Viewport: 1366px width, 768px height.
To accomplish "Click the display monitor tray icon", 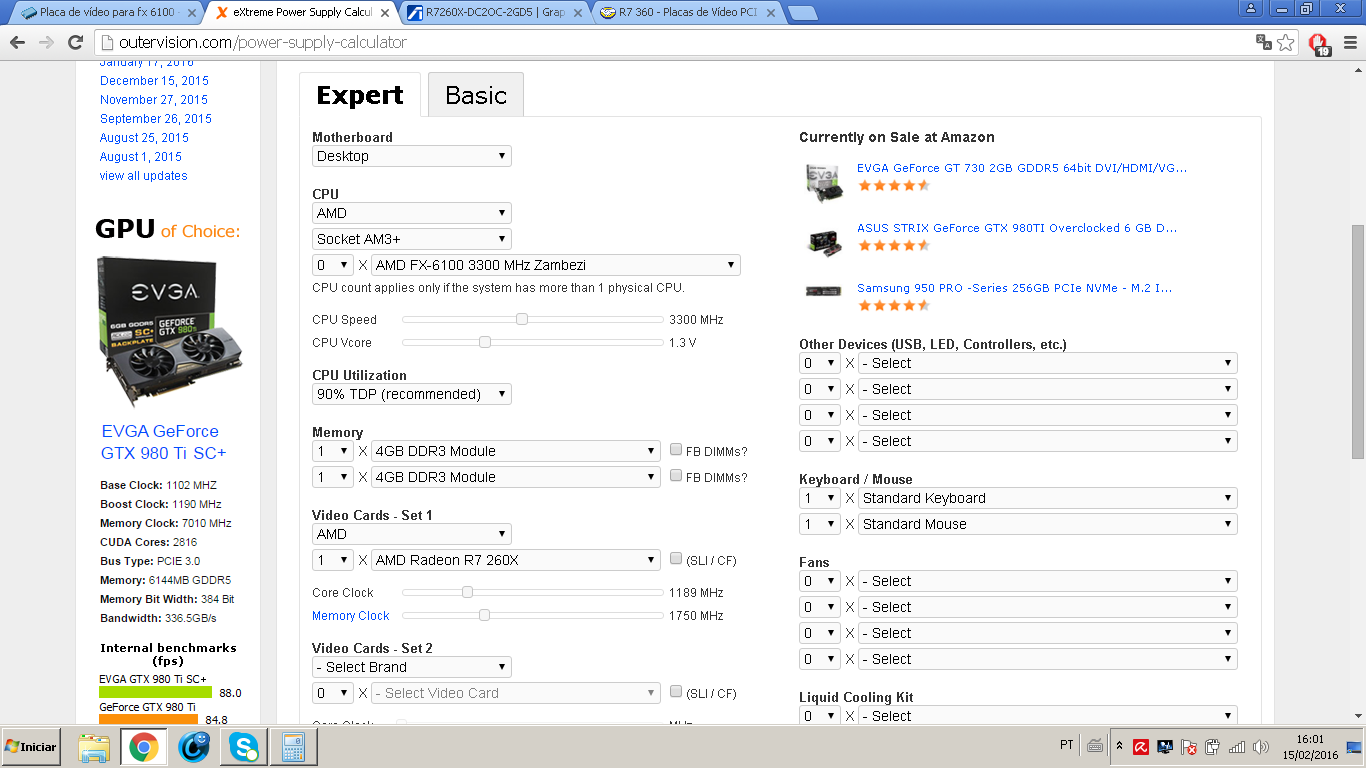I will point(1164,746).
